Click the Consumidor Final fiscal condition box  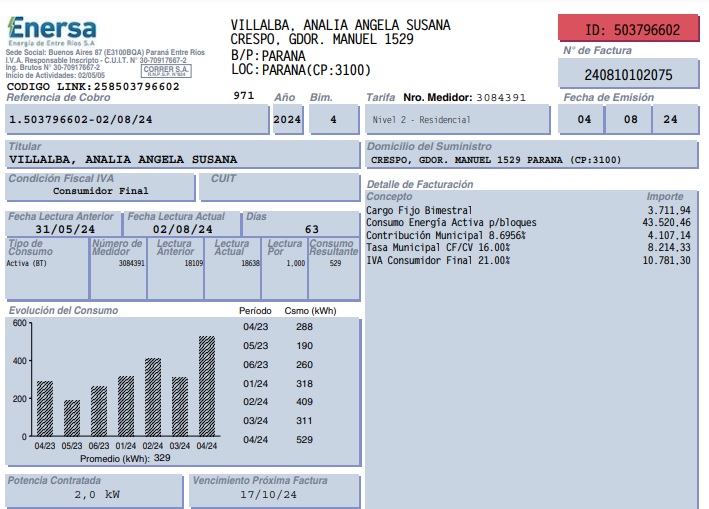tap(100, 190)
